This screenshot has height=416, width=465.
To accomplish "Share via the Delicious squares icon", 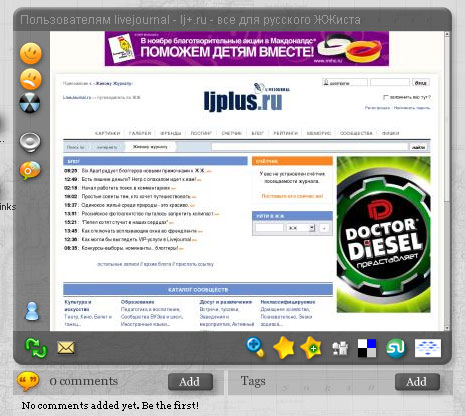I will click(x=367, y=348).
